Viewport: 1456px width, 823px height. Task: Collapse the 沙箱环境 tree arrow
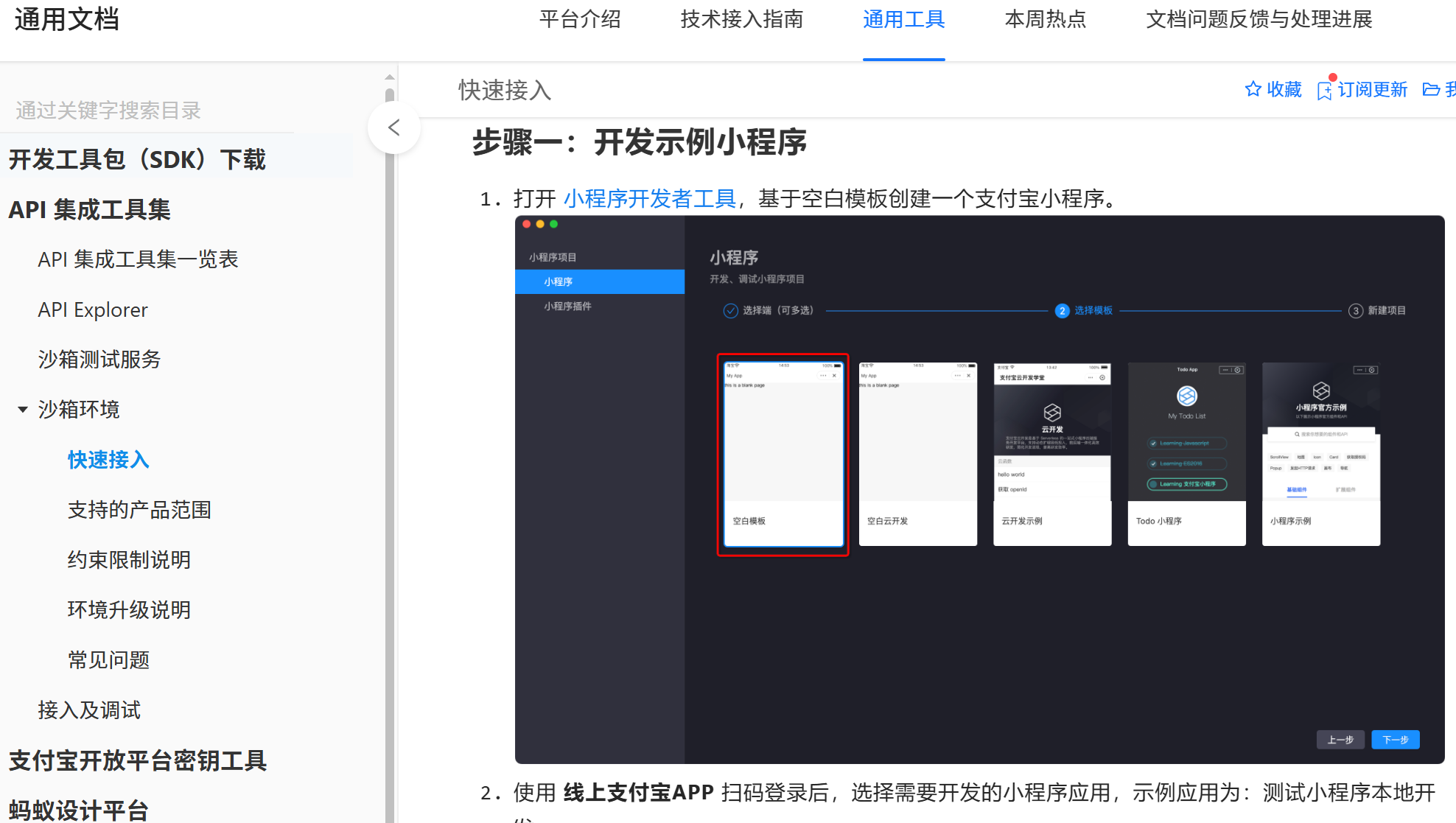23,410
